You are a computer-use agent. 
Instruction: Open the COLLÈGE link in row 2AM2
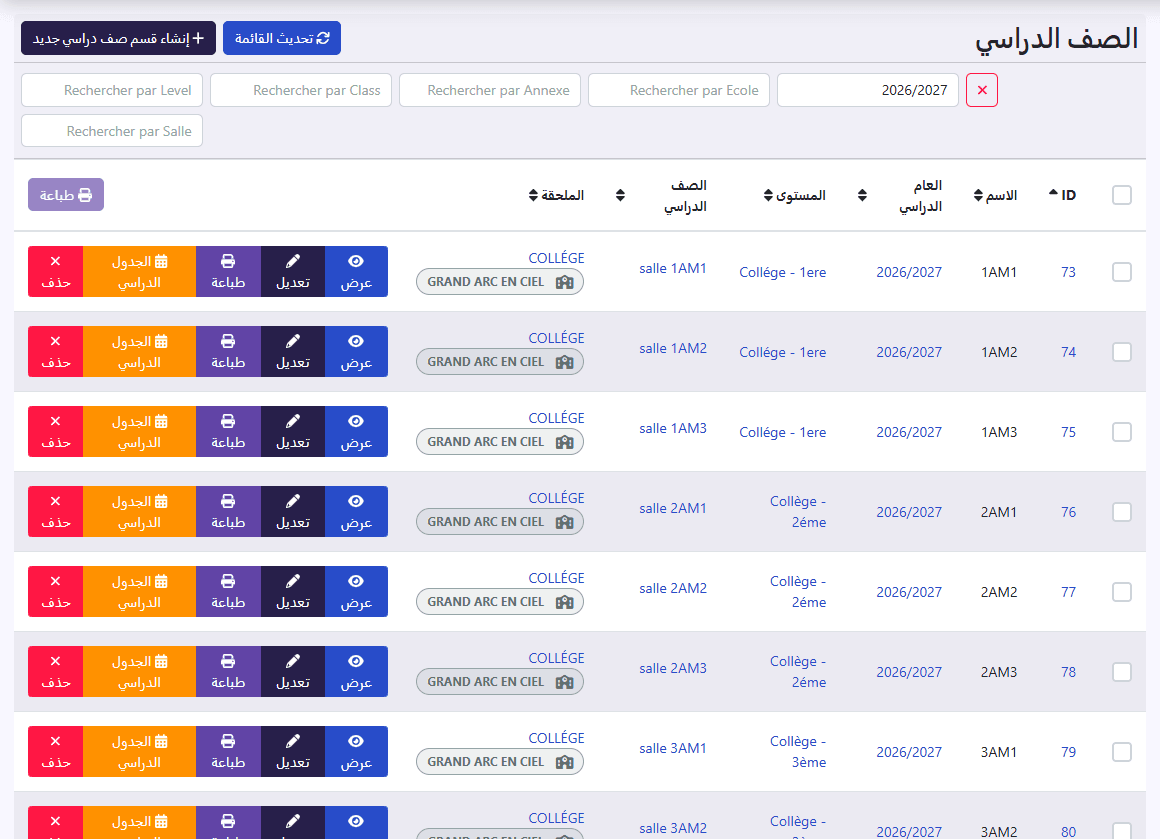tap(556, 578)
